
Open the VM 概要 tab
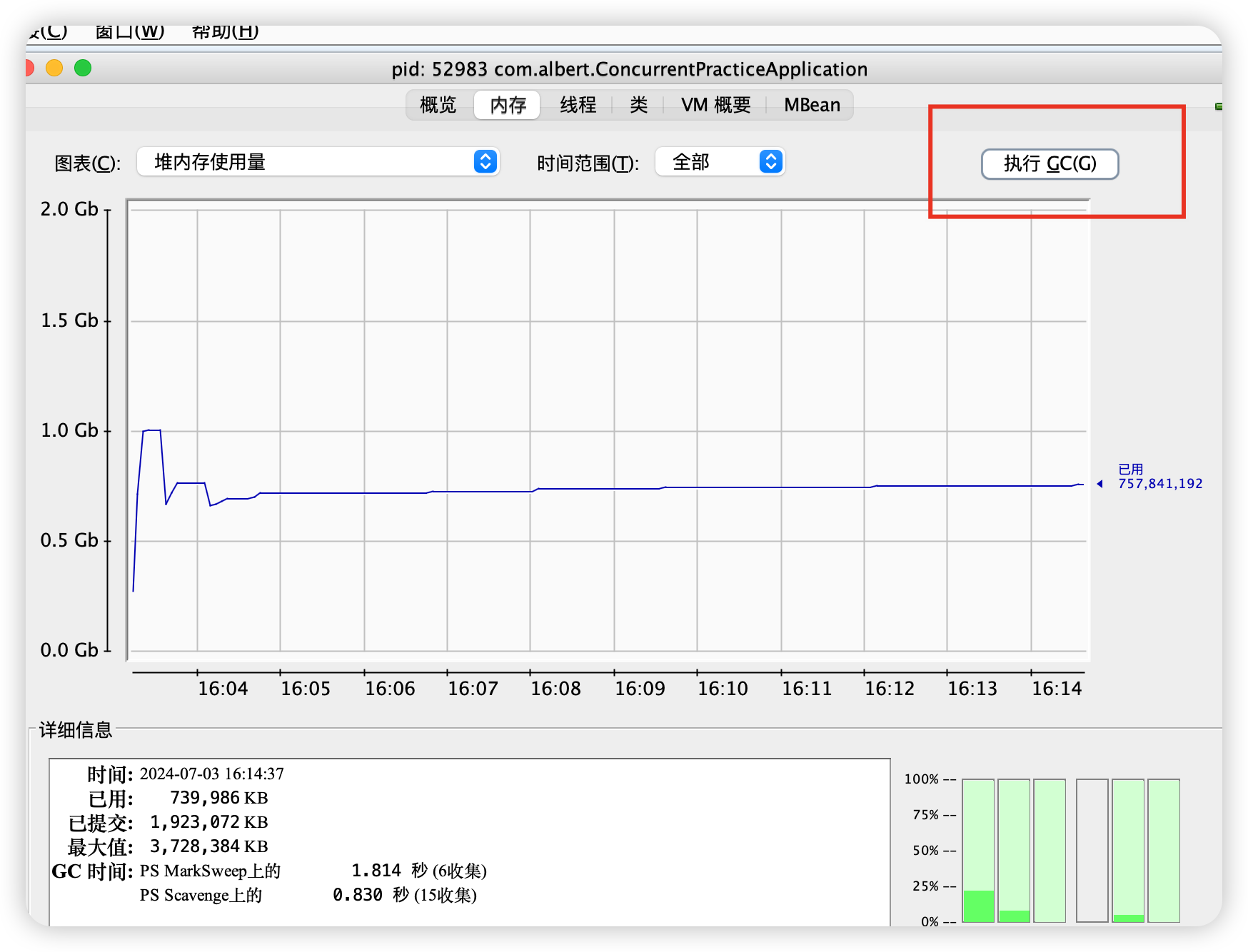[x=715, y=105]
